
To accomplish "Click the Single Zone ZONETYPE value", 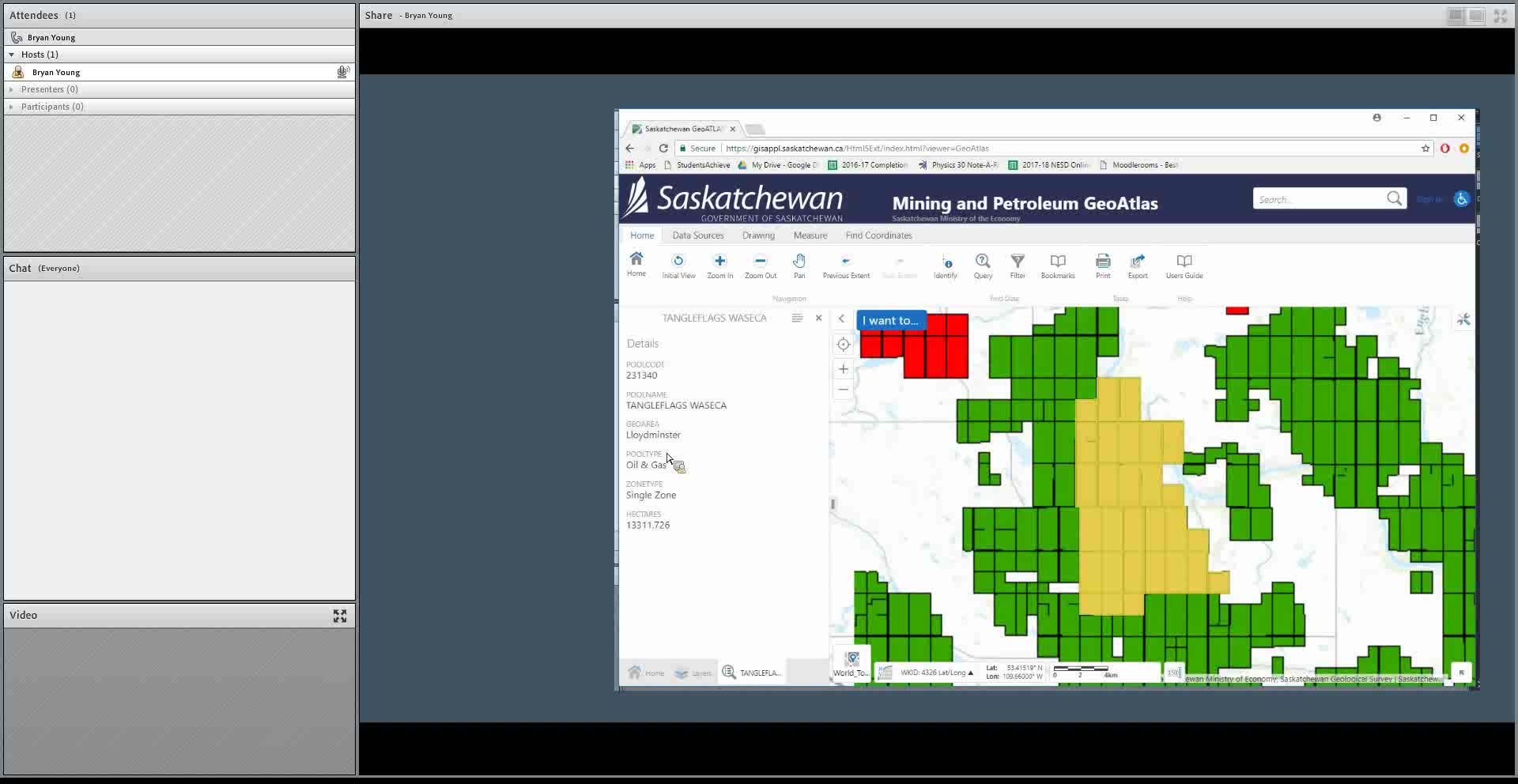I will pos(651,495).
